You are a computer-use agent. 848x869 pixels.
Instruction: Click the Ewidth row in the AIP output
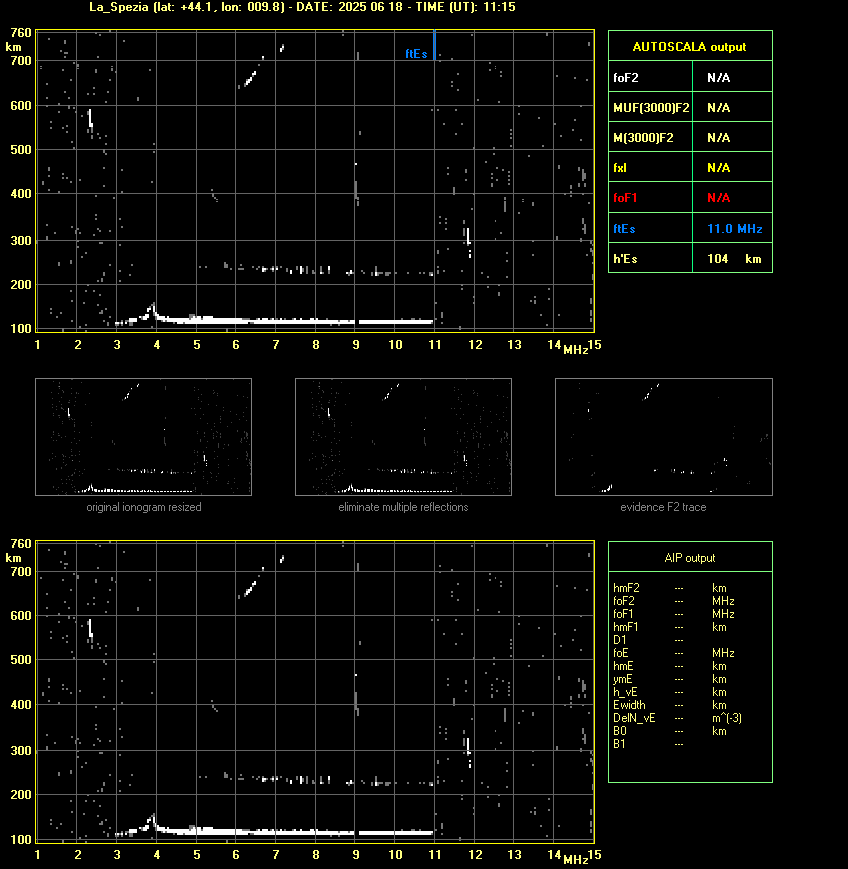coord(670,705)
